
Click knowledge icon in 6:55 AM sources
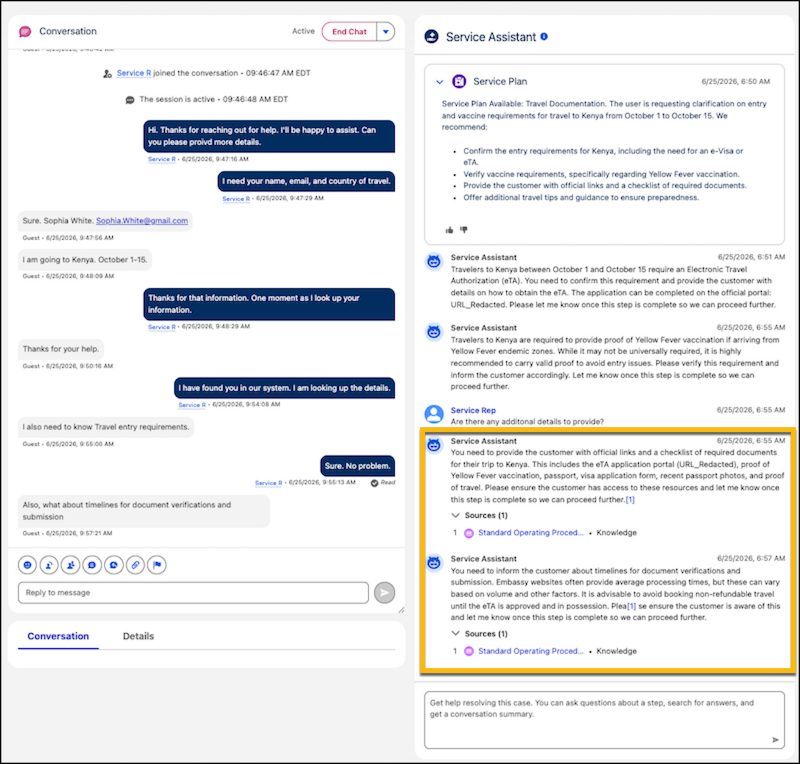click(x=468, y=533)
